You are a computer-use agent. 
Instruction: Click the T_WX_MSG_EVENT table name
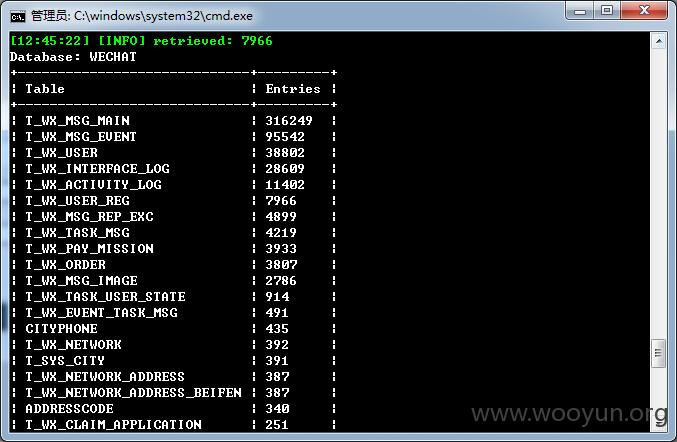click(x=81, y=137)
